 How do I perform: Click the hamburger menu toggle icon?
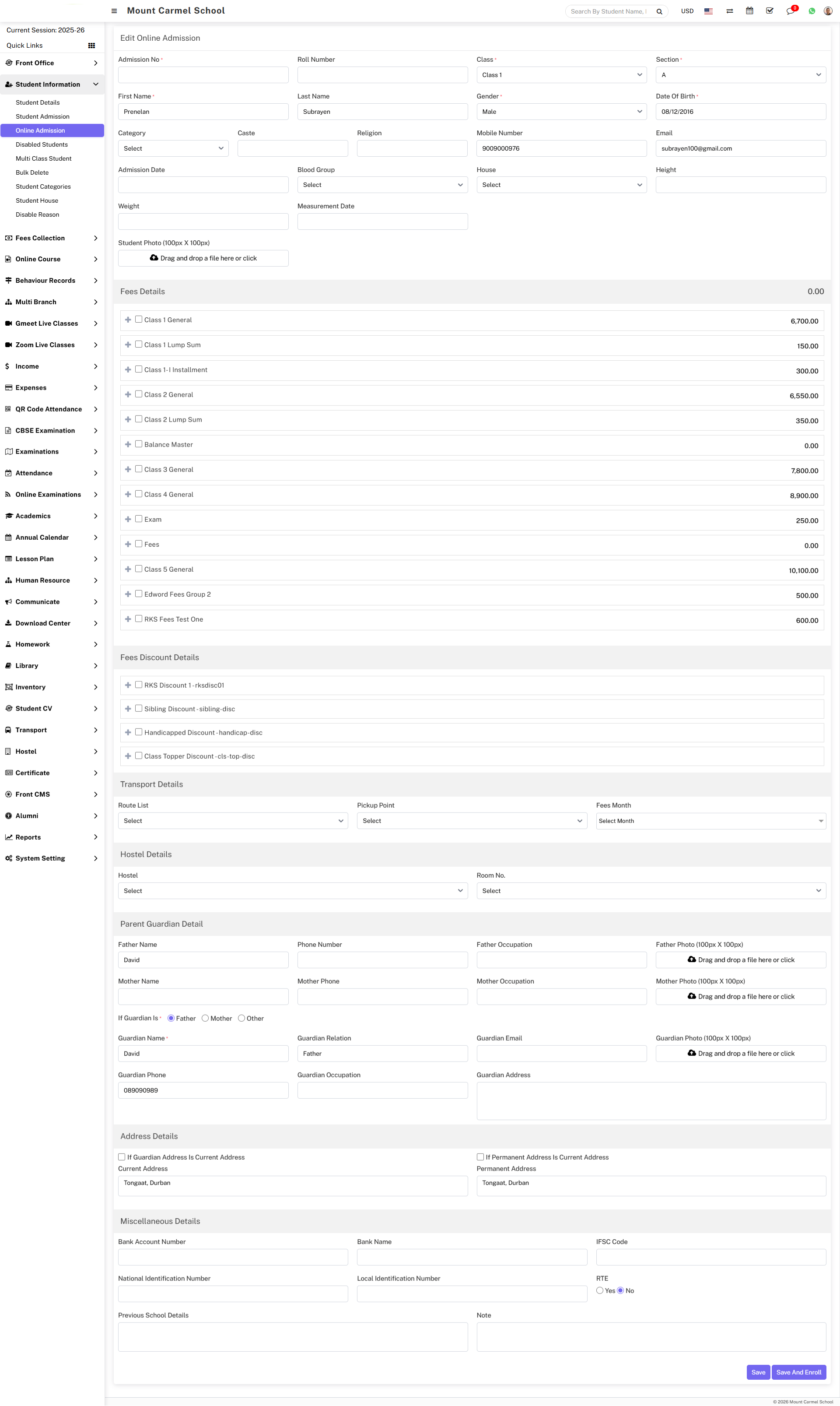tap(114, 11)
